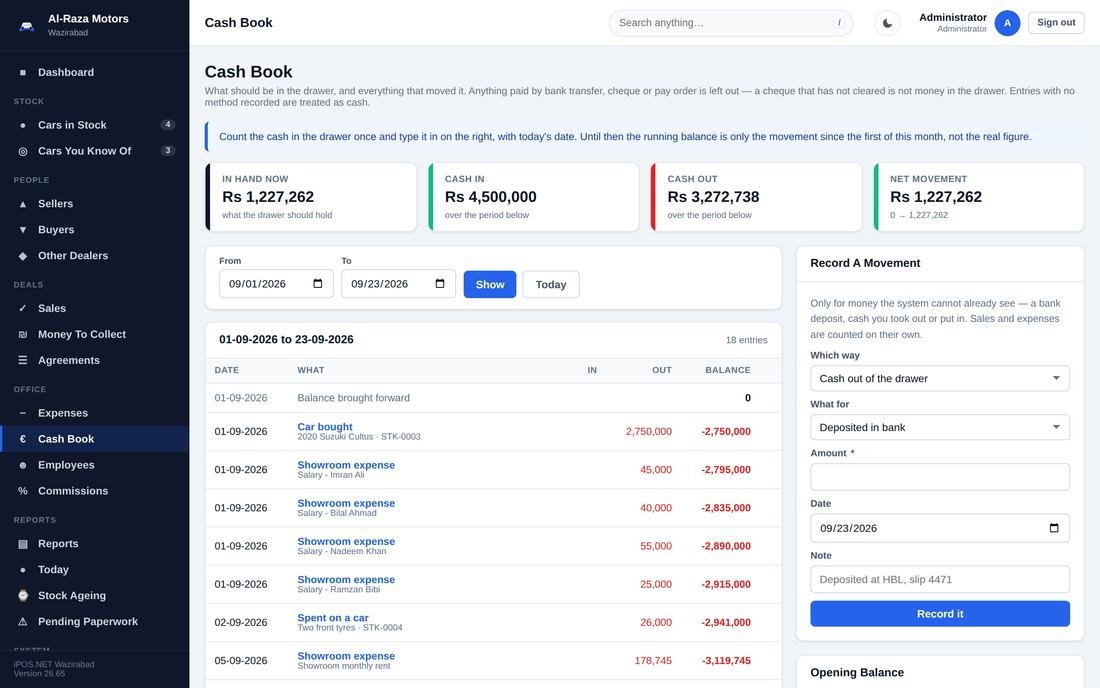Viewport: 1100px width, 688px height.
Task: Focus the Search anything field
Action: point(730,22)
